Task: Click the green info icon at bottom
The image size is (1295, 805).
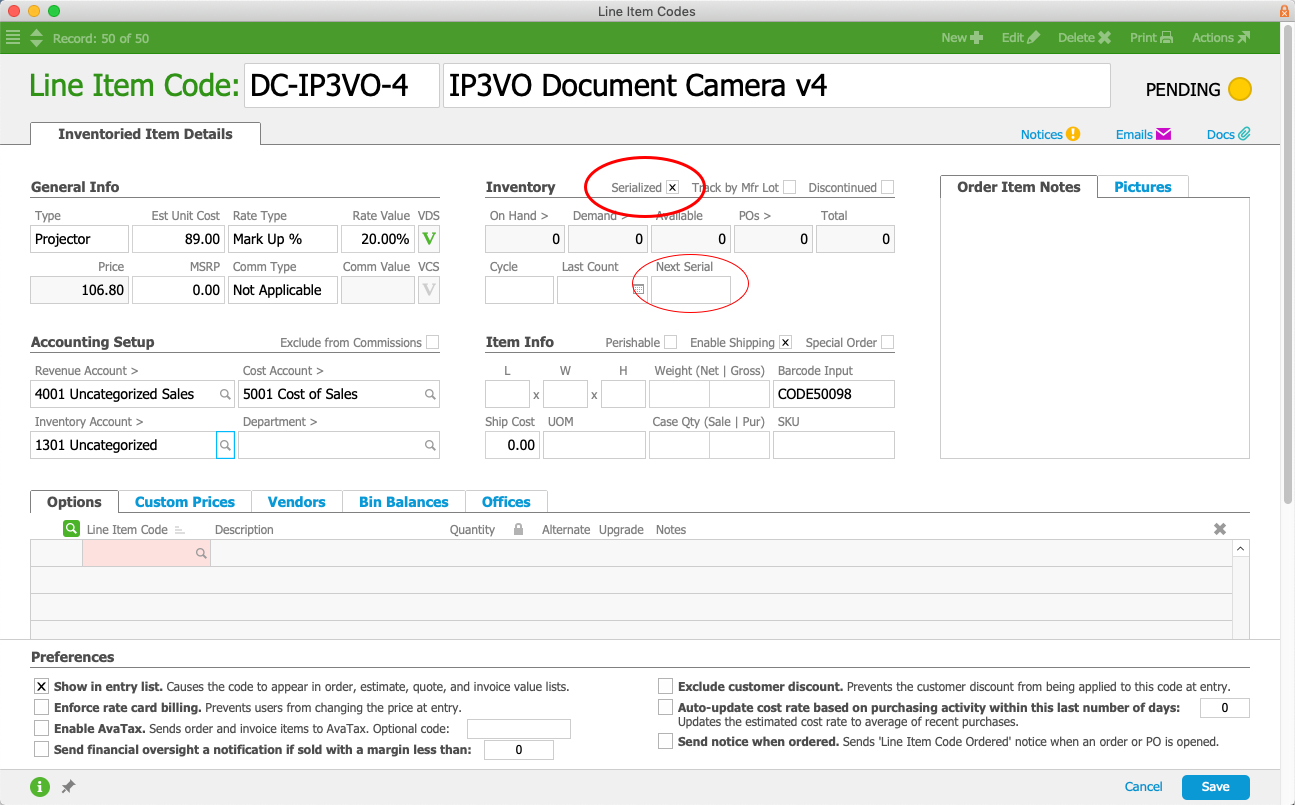Action: click(40, 787)
